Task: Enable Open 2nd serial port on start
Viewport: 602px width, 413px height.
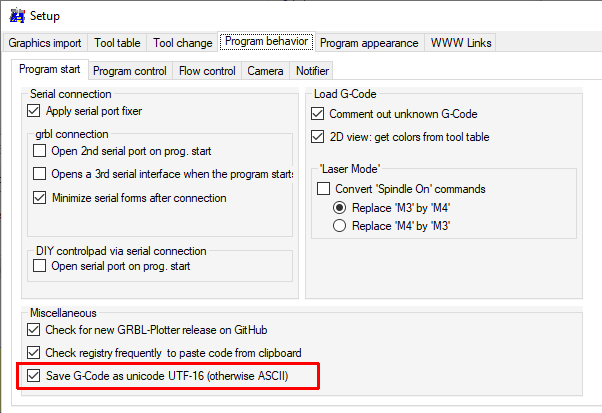Action: coord(40,151)
